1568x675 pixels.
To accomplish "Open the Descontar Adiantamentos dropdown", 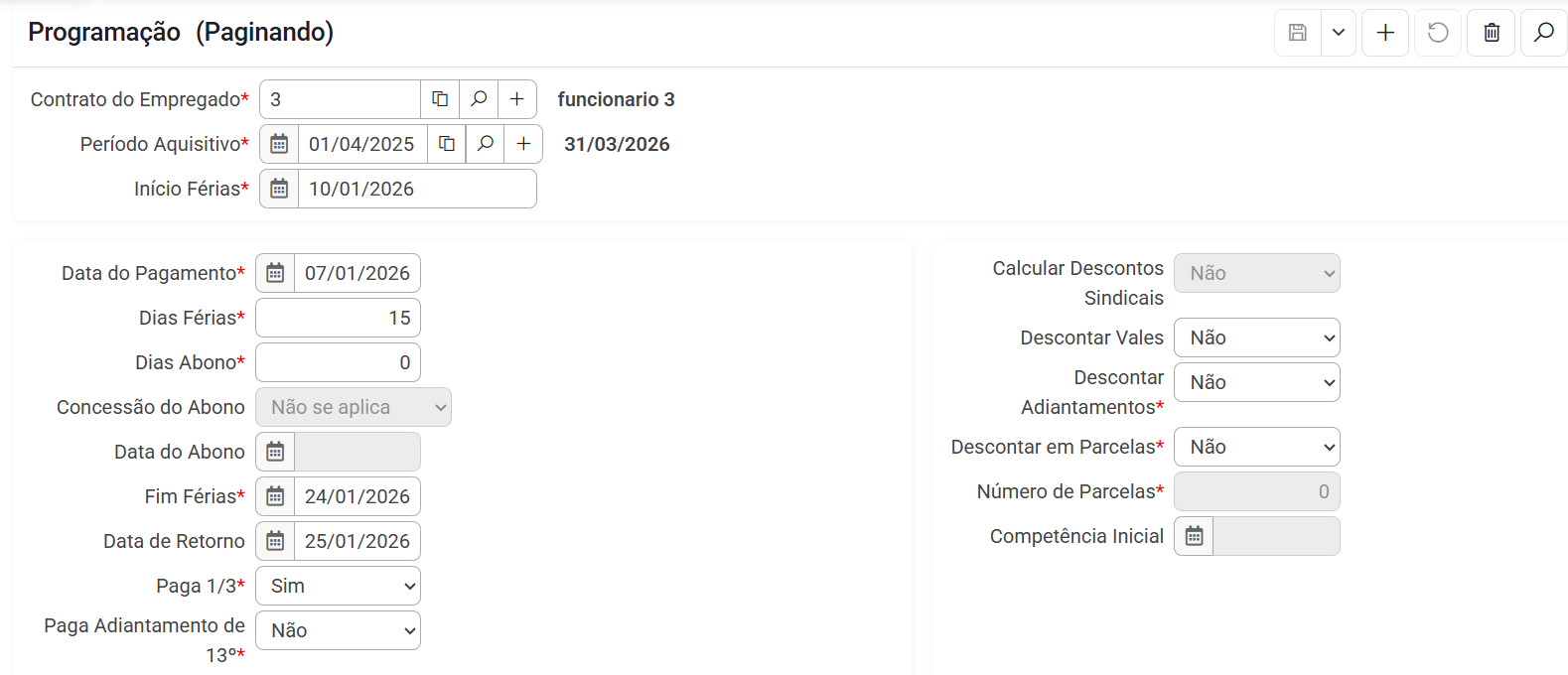I will (1256, 382).
